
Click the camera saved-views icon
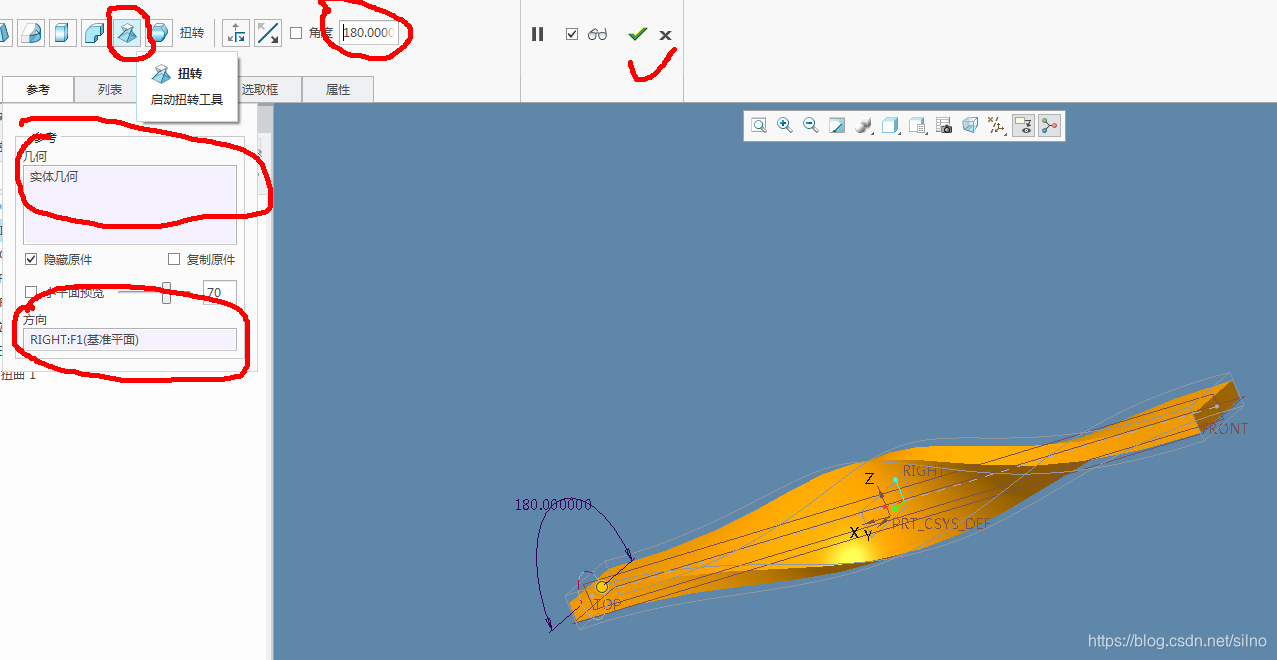point(944,125)
